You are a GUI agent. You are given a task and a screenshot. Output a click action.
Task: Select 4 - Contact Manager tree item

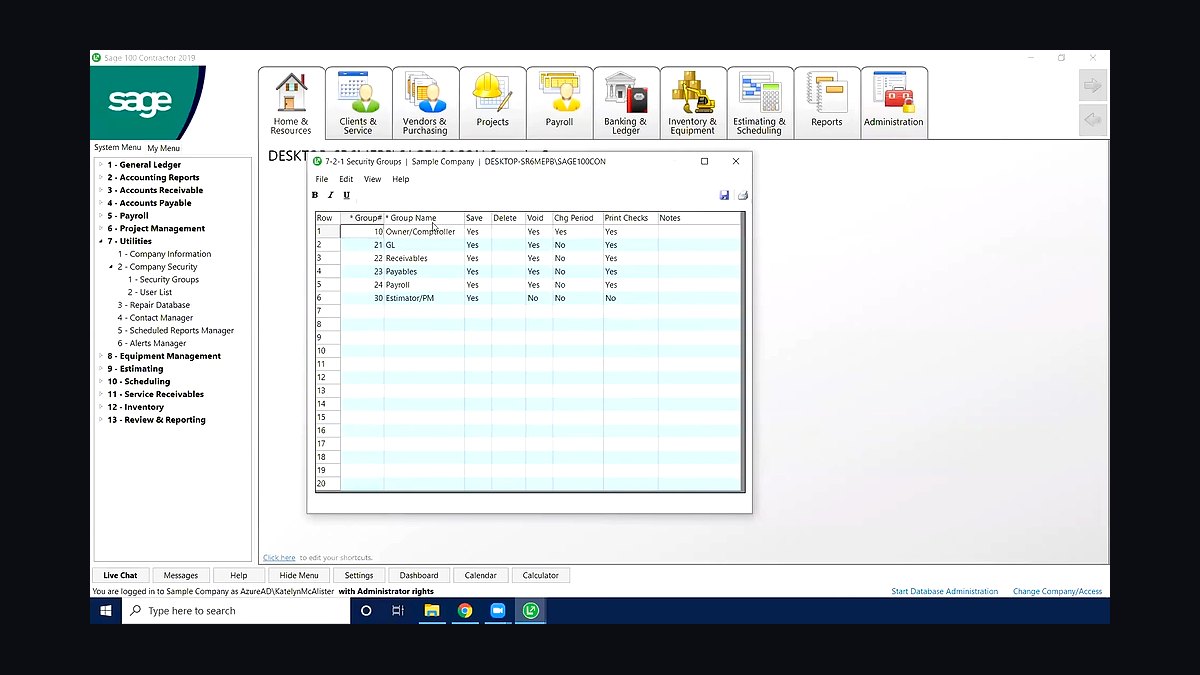click(x=155, y=318)
